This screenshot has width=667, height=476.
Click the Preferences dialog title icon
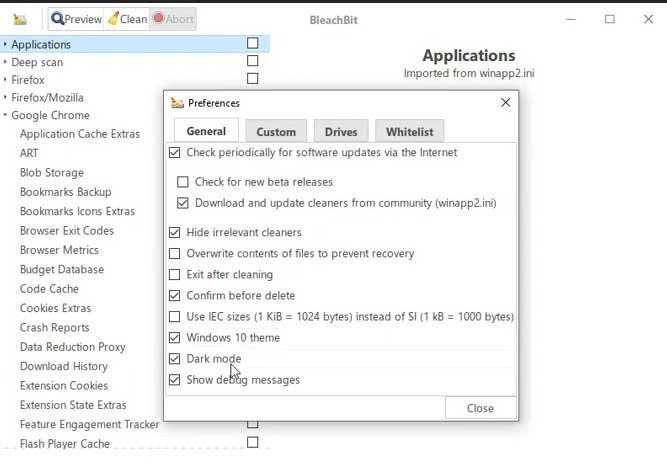pos(177,103)
